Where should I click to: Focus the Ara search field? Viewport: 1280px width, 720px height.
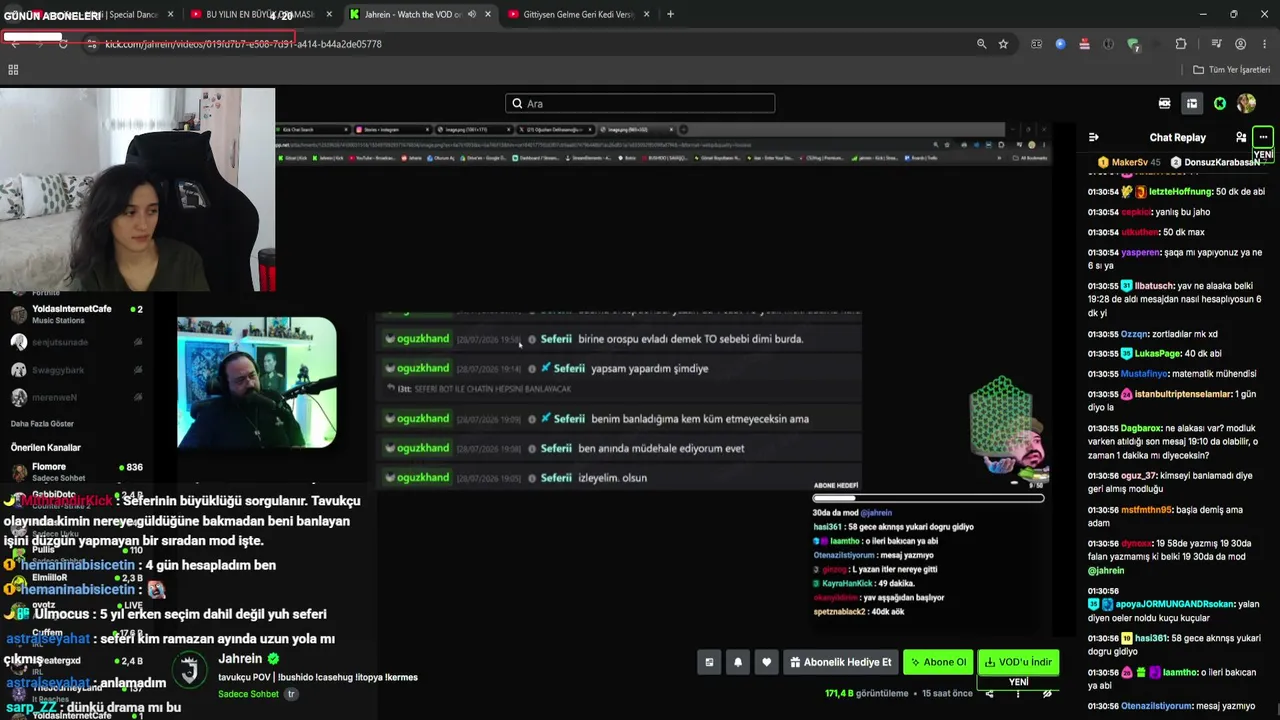pyautogui.click(x=640, y=103)
